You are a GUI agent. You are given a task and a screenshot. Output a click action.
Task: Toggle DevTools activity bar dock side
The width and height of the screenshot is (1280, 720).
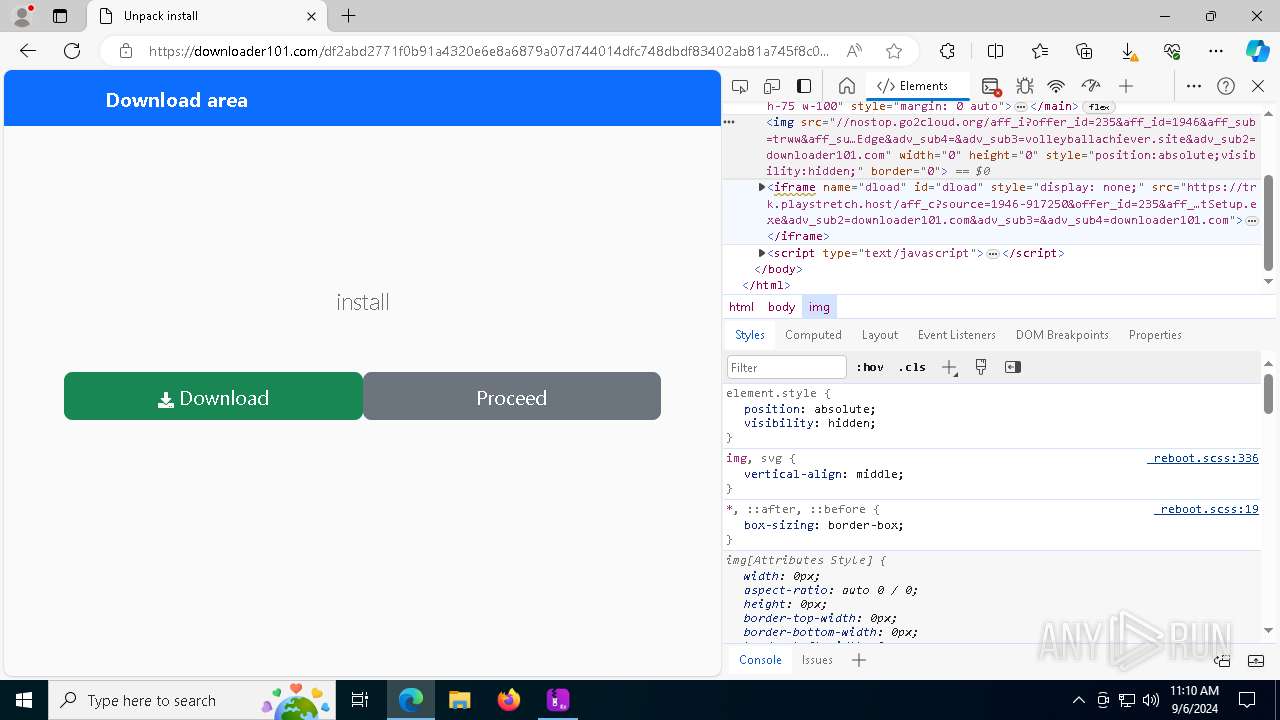(804, 86)
